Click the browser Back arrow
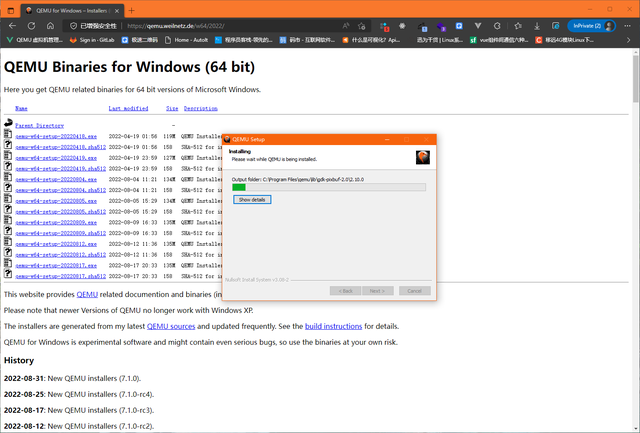640x433 pixels. point(12,26)
